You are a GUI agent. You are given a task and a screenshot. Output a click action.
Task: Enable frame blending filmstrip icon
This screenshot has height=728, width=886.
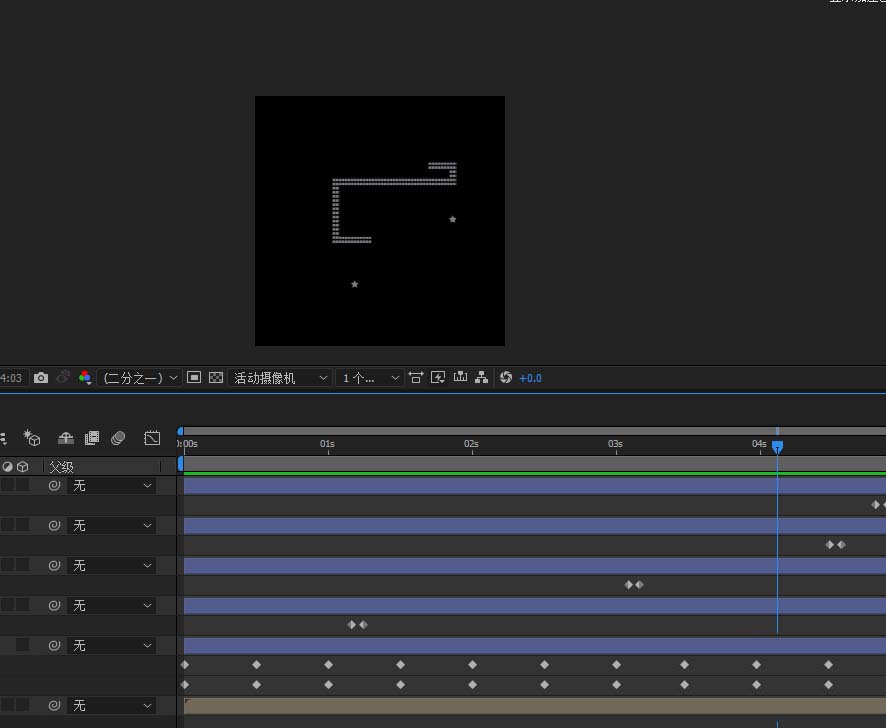pyautogui.click(x=92, y=438)
